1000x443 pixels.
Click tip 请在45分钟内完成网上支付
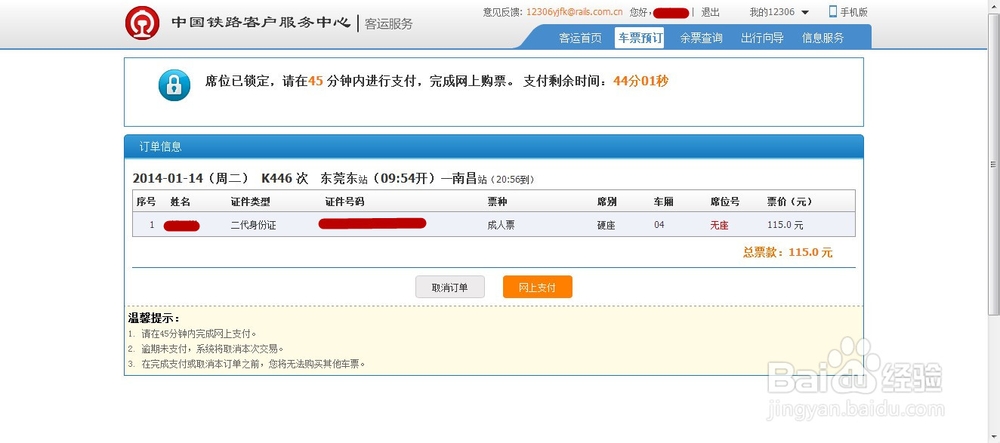click(199, 333)
